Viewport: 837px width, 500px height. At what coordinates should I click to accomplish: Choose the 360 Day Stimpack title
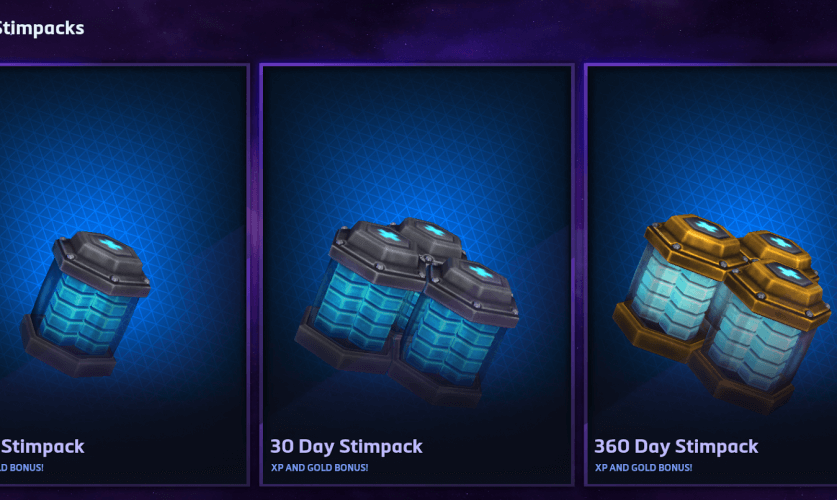coord(676,446)
